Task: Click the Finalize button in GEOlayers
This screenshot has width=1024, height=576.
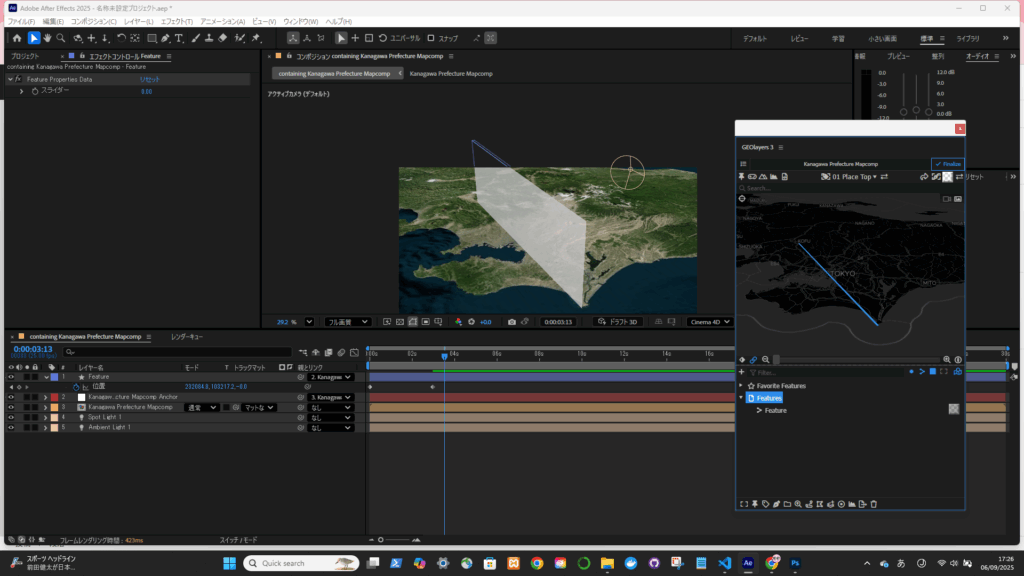Action: tap(948, 163)
